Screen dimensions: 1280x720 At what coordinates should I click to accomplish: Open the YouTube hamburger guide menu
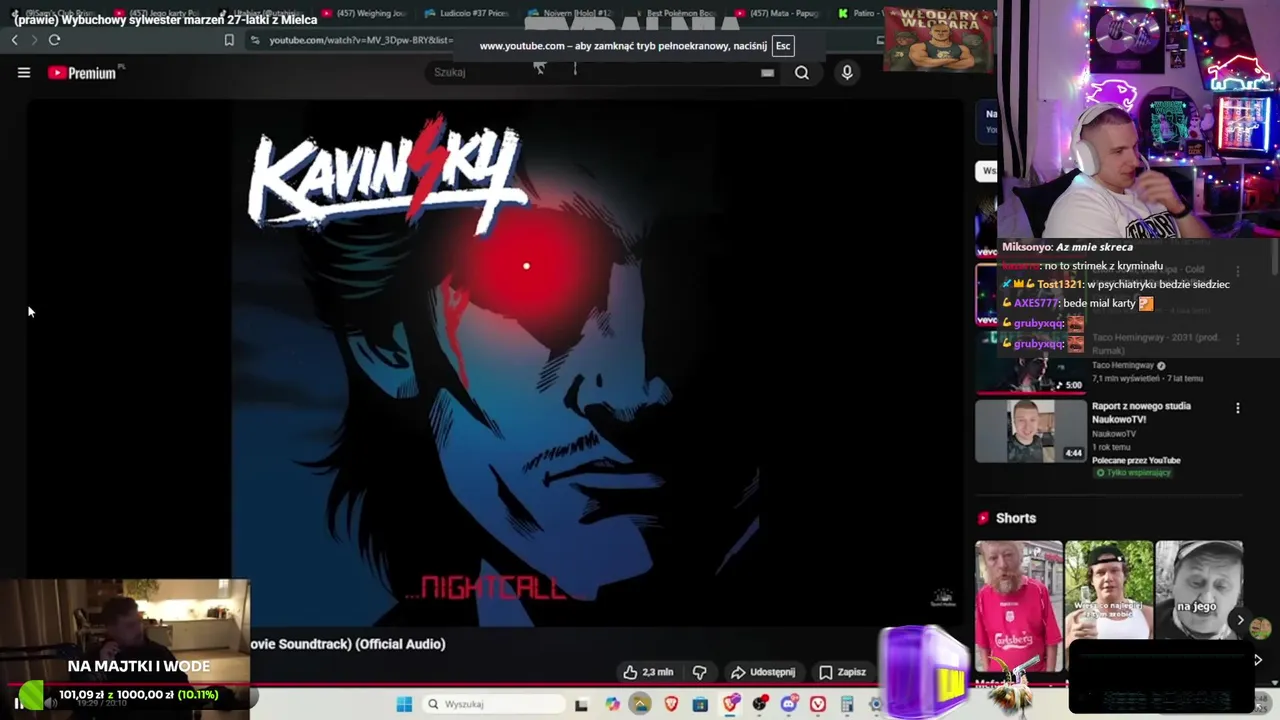point(24,72)
